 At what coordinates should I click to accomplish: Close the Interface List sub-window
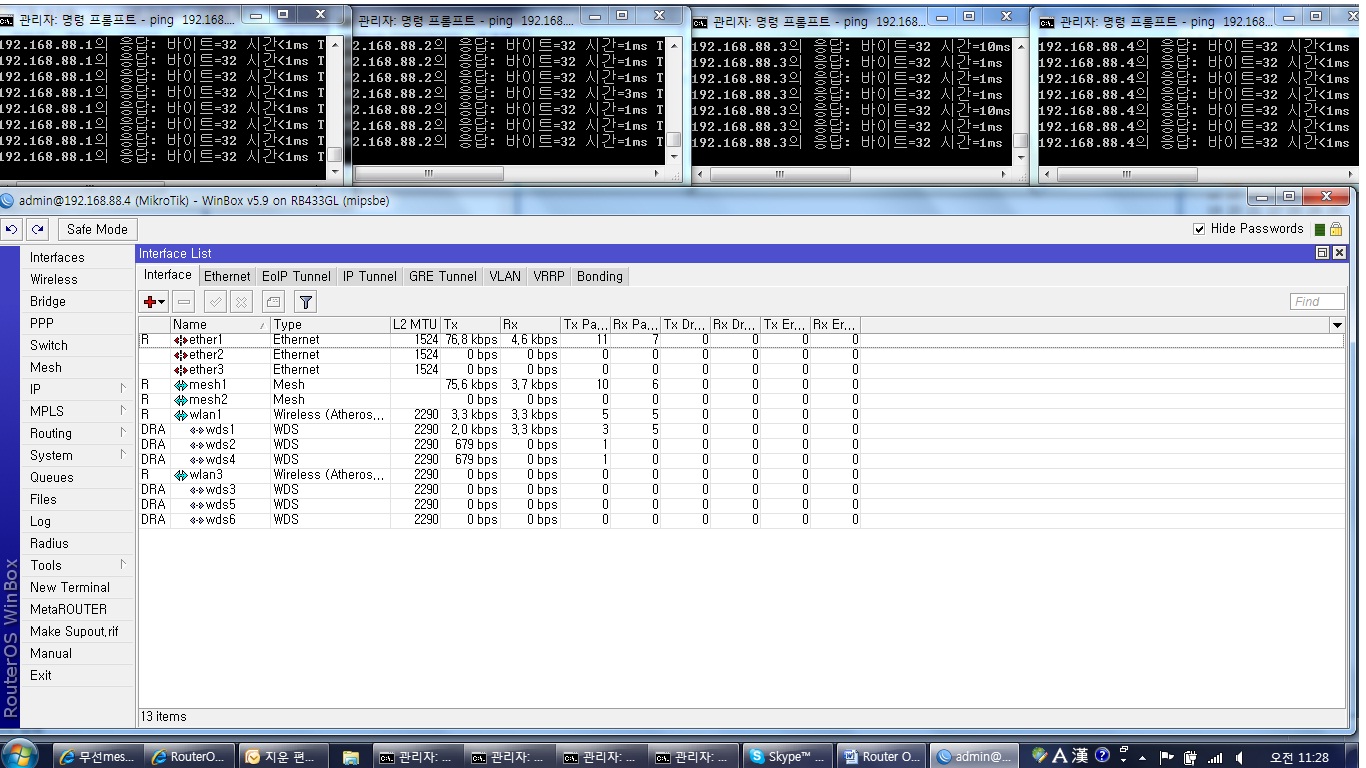pyautogui.click(x=1339, y=253)
